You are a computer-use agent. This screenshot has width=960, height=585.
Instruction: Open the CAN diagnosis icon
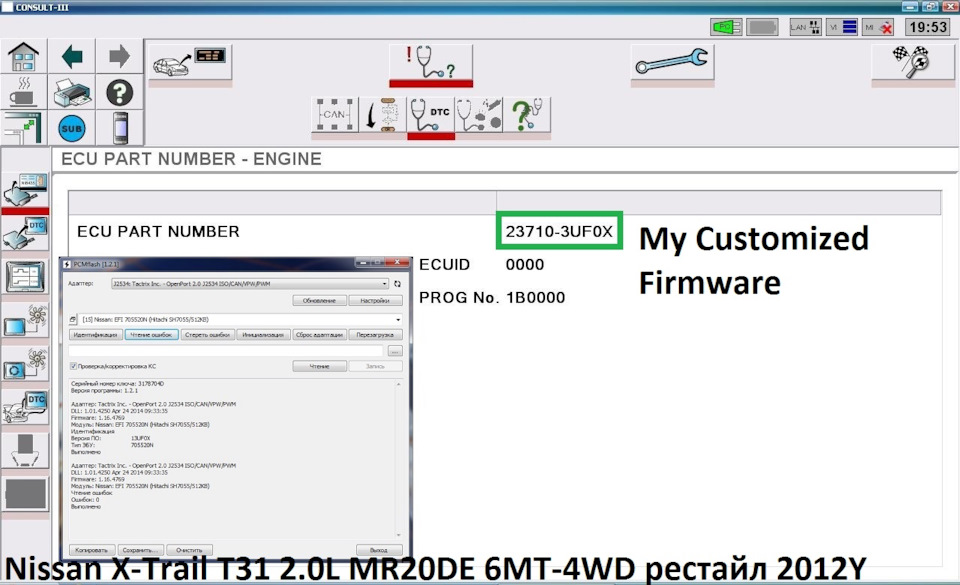(x=335, y=114)
